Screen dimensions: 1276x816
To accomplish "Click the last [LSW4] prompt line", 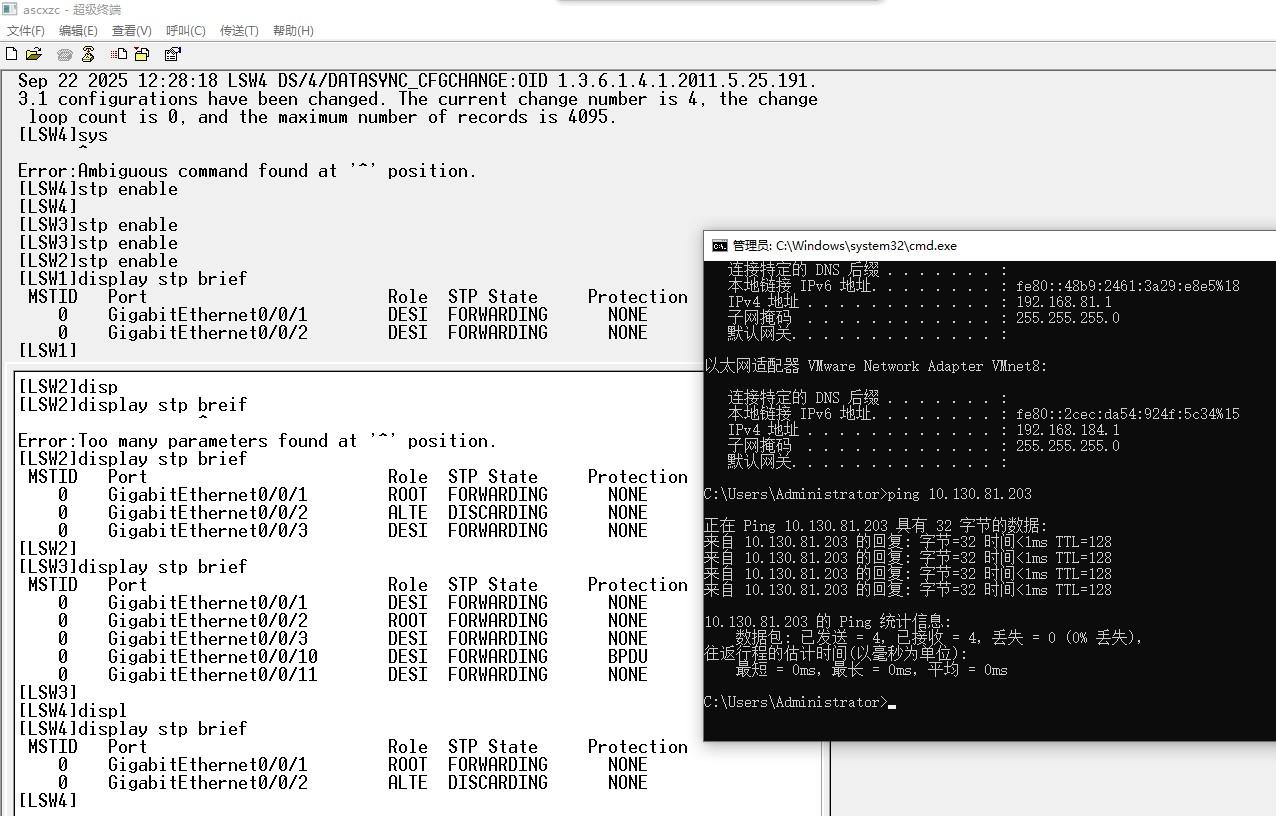I will (x=48, y=801).
